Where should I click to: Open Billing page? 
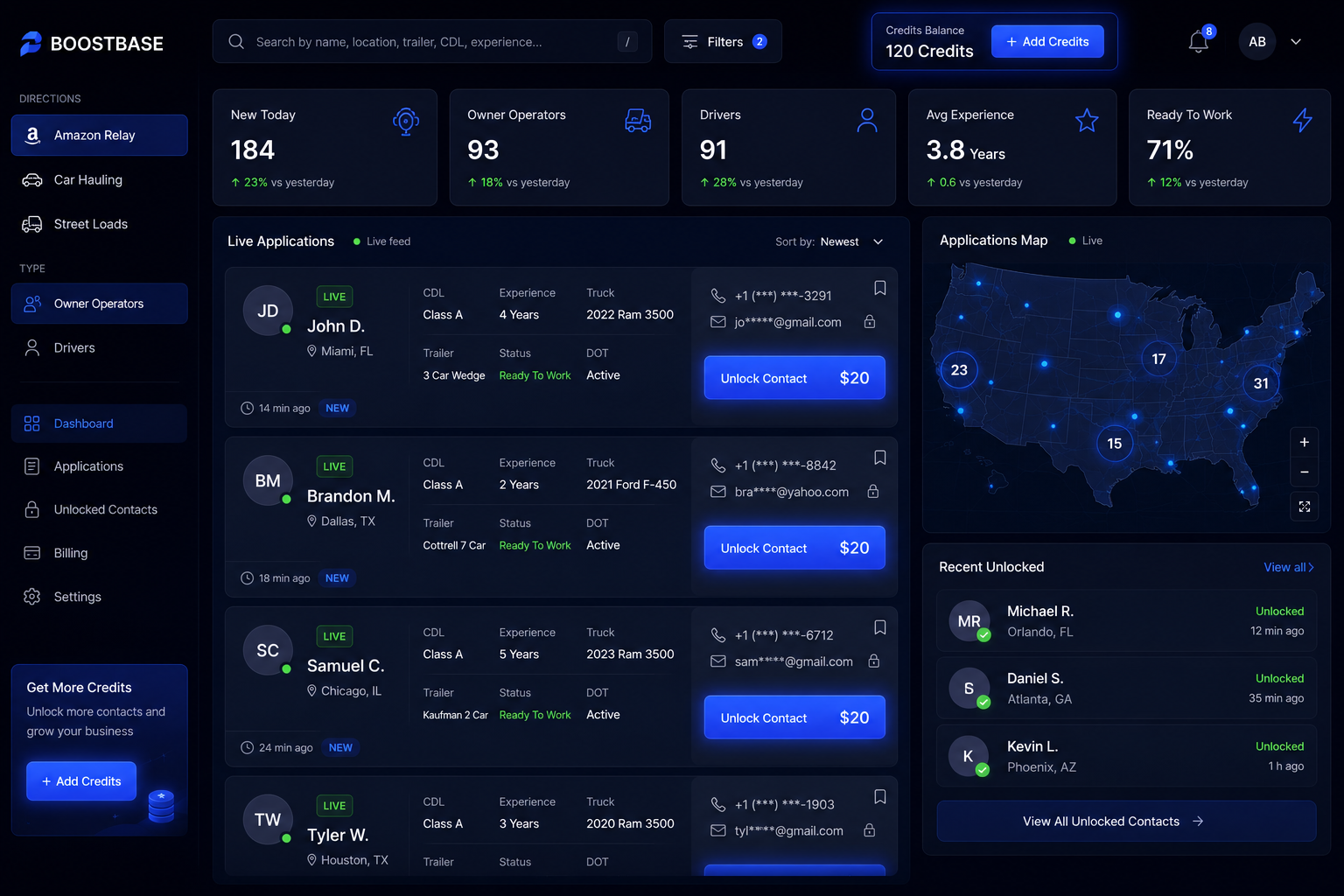(100, 553)
